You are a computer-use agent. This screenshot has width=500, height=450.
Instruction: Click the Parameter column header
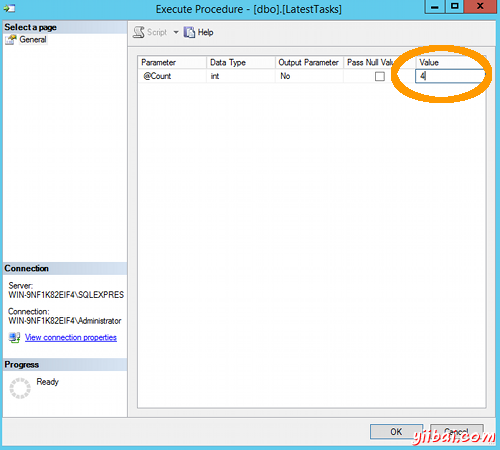pos(172,63)
